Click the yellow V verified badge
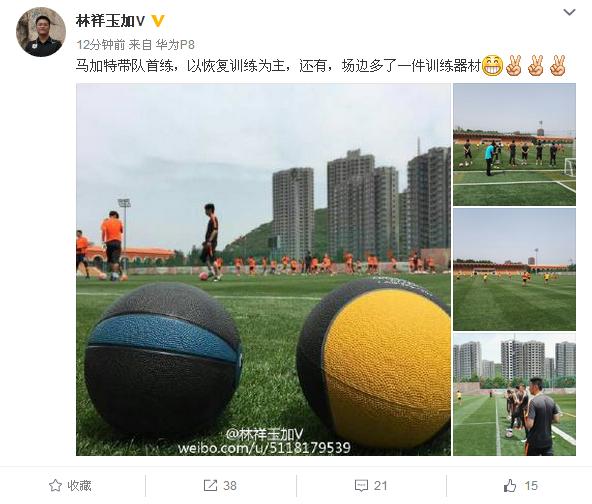Image resolution: width=592 pixels, height=504 pixels. [x=158, y=21]
